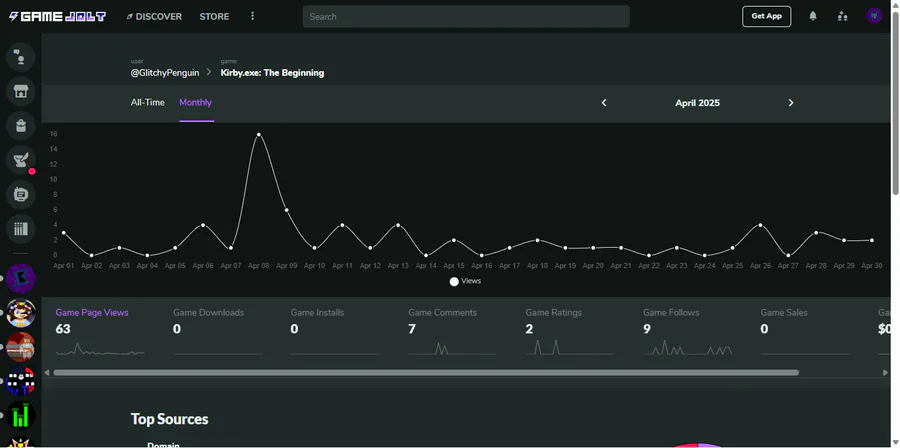Click the Apr 26 data point

point(761,225)
